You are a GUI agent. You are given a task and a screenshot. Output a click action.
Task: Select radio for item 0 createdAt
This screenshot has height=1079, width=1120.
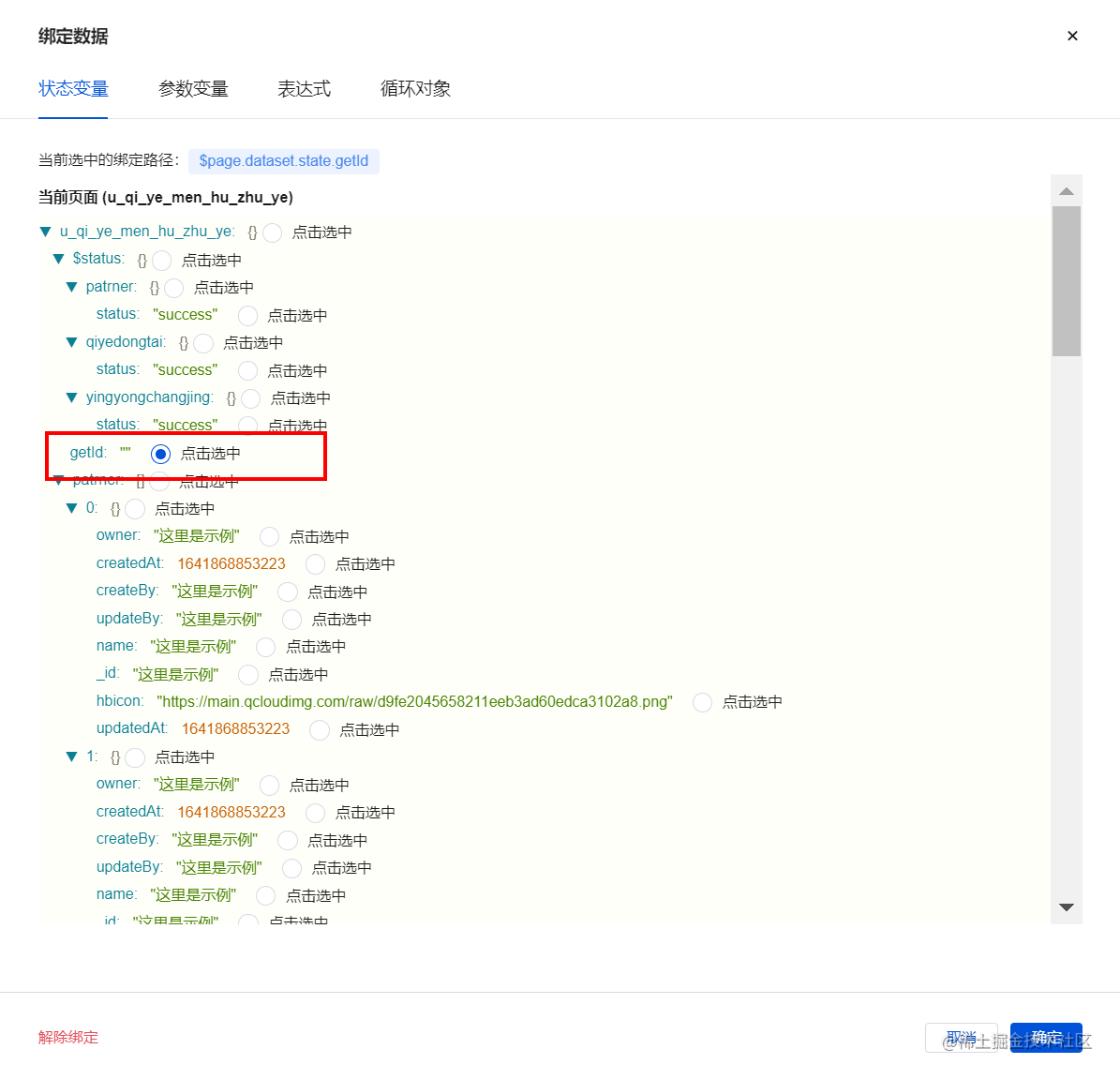point(315,564)
